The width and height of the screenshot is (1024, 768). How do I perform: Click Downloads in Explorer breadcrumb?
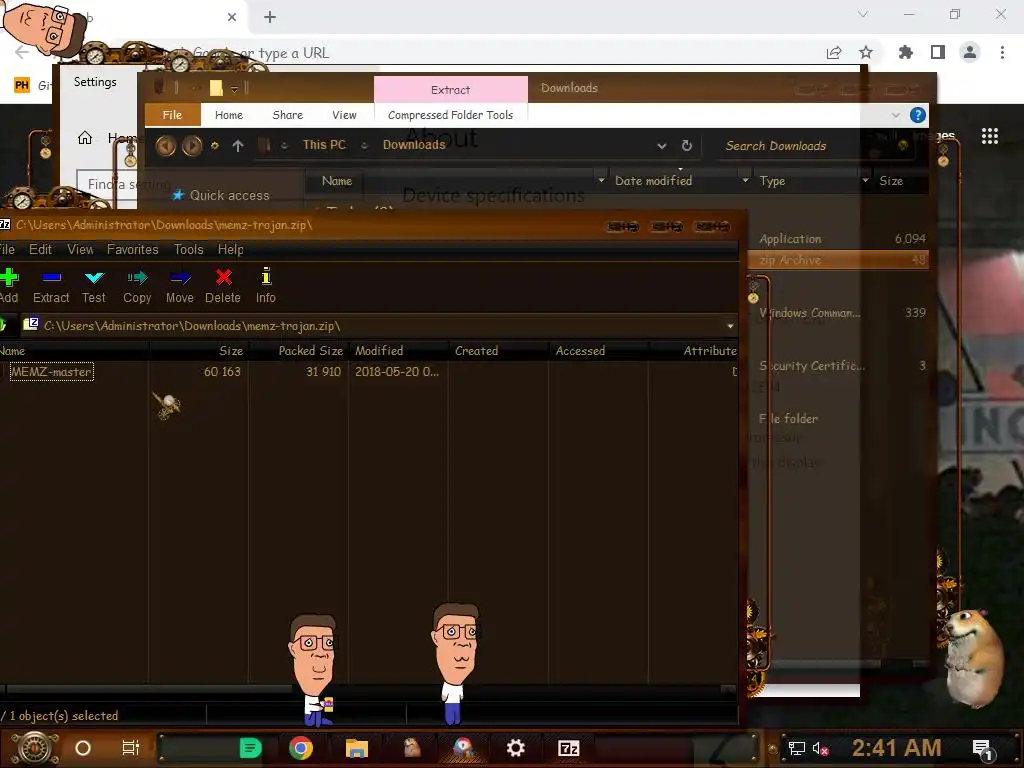[x=414, y=145]
